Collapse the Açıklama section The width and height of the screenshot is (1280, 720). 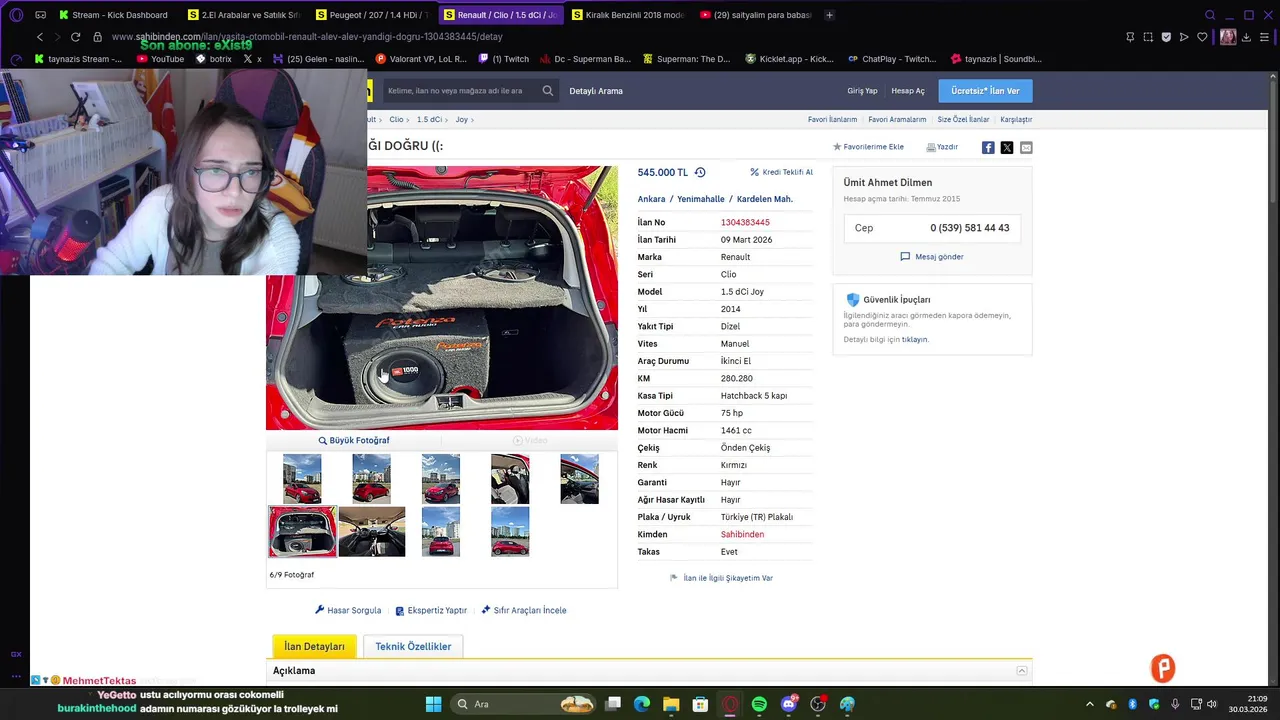(x=1022, y=671)
